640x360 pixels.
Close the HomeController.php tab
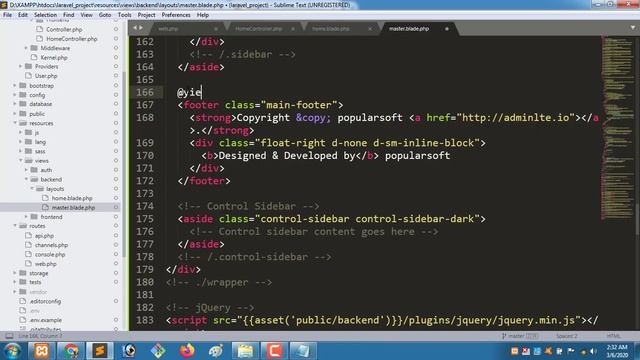(x=293, y=29)
